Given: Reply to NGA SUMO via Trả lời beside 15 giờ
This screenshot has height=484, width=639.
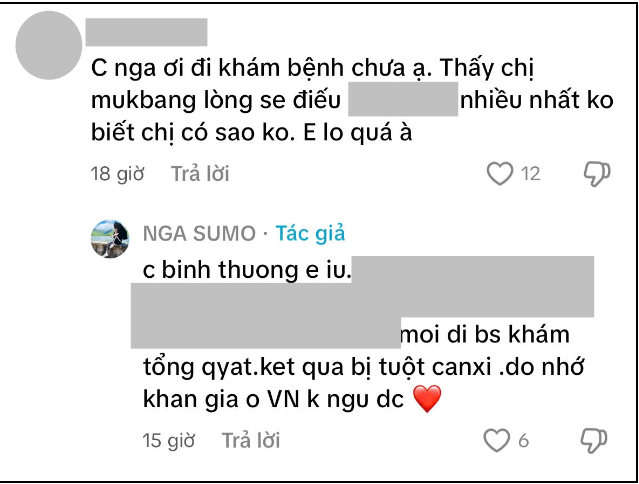Looking at the screenshot, I should click(x=251, y=440).
